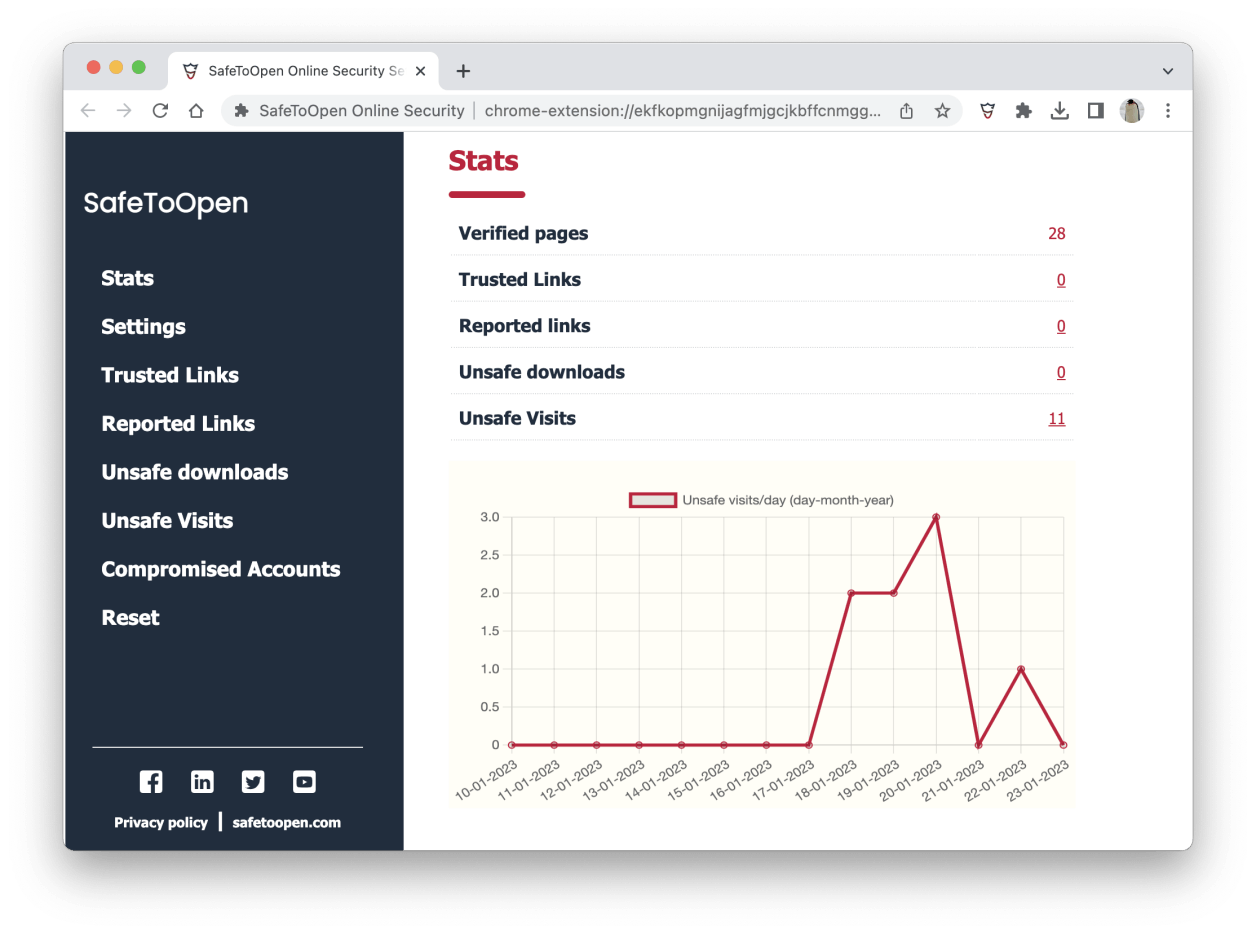The image size is (1256, 934).
Task: Open Stats in the sidebar
Action: coord(128,278)
